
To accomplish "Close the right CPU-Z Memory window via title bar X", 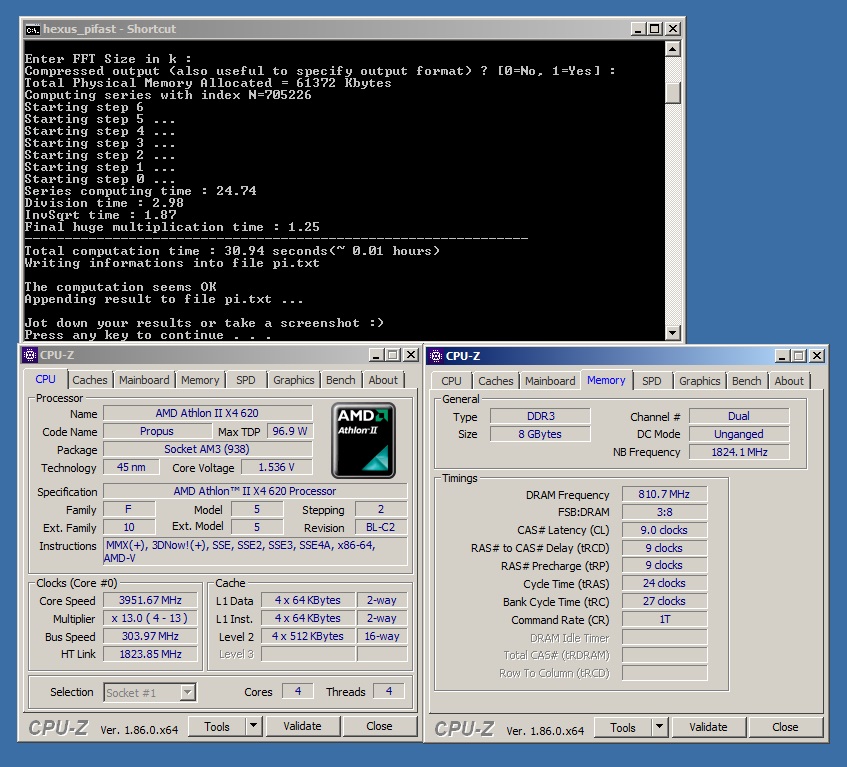I will point(817,356).
